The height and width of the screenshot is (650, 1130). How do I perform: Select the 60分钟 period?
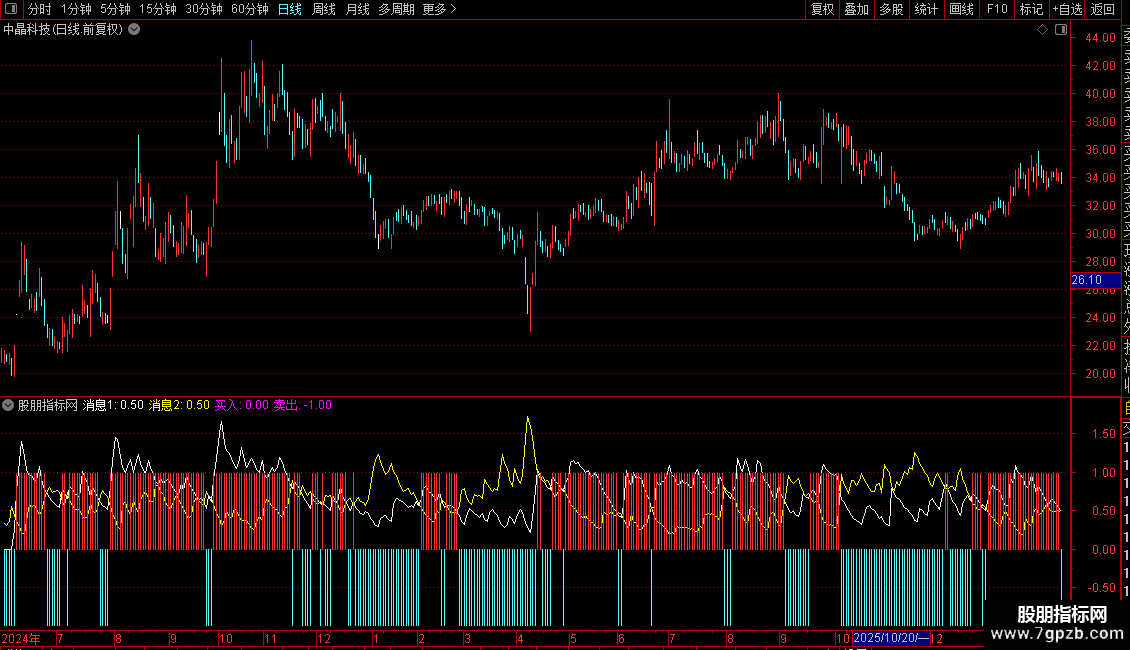point(249,9)
